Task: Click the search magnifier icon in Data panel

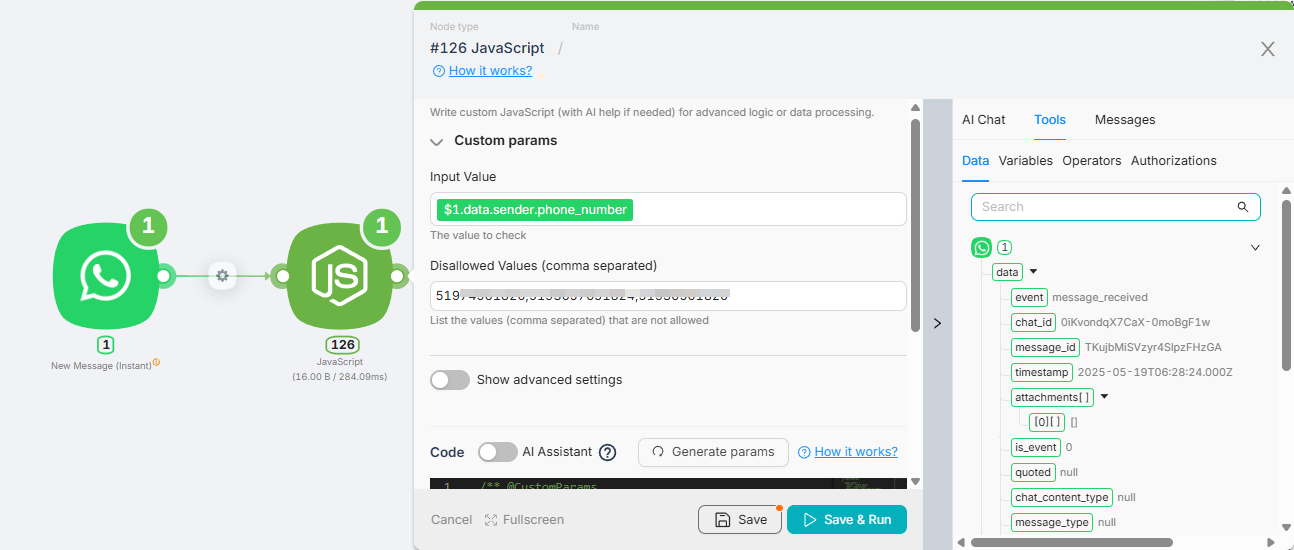Action: pos(1243,207)
